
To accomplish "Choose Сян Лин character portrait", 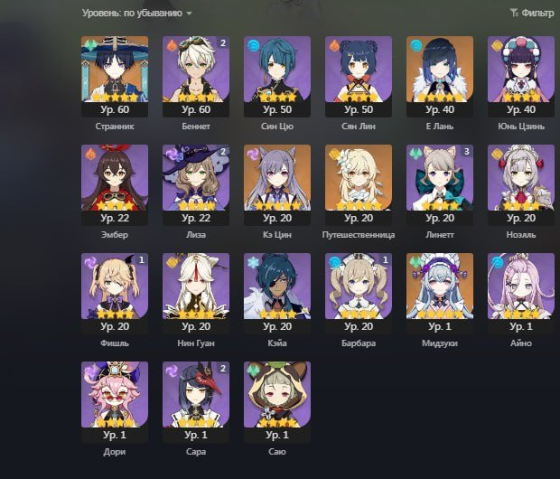I will pyautogui.click(x=359, y=76).
